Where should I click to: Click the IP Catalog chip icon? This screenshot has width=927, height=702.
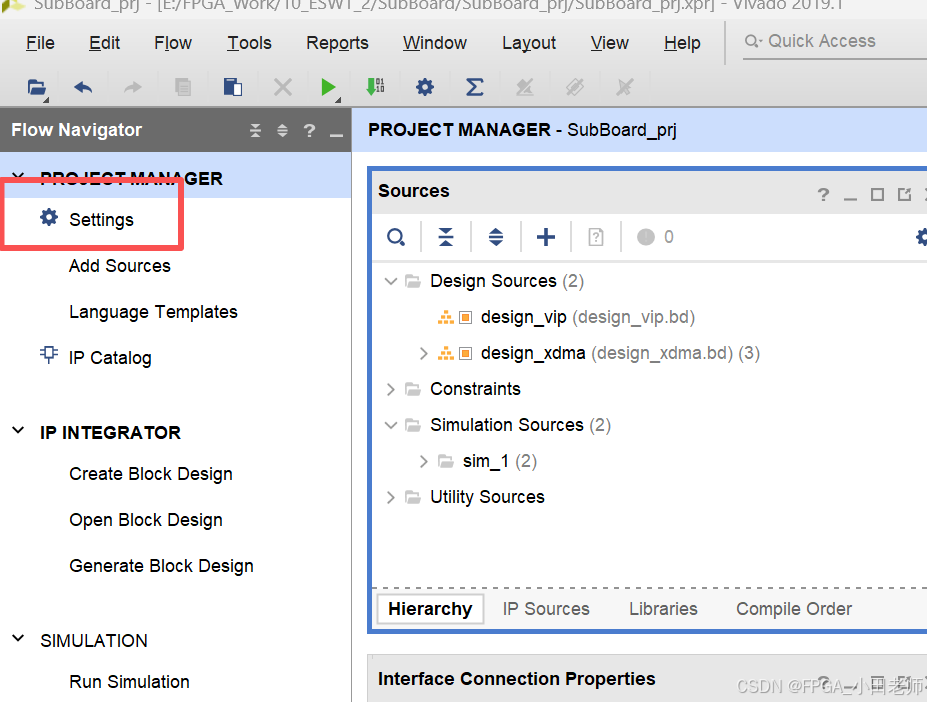click(48, 355)
